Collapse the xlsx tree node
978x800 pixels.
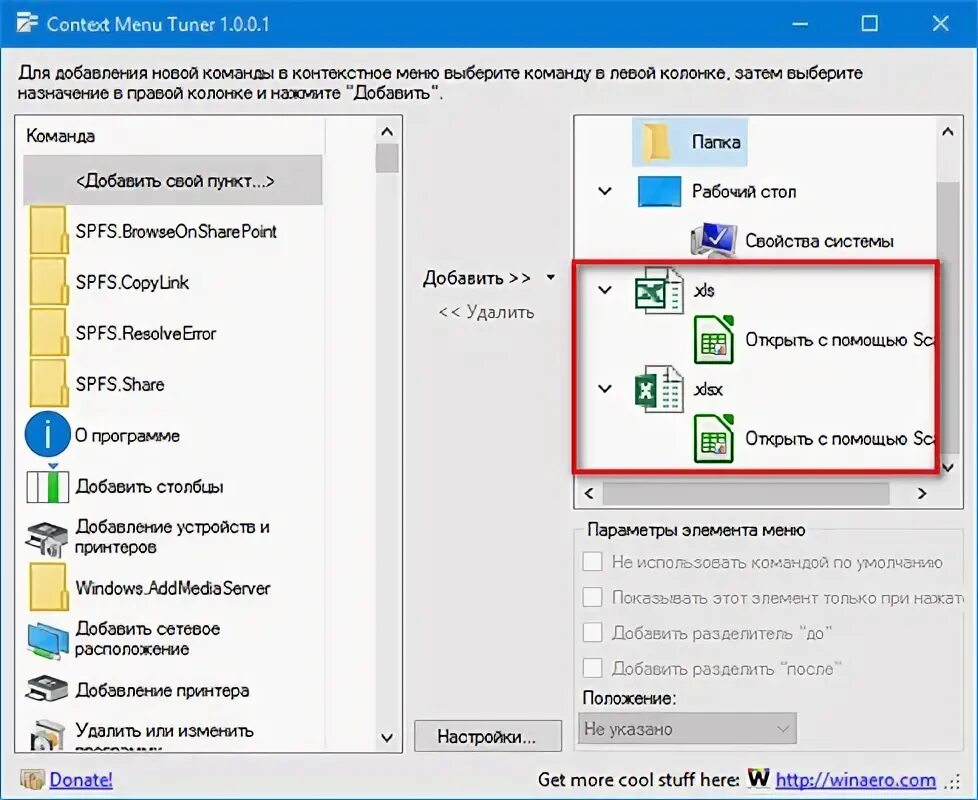click(x=604, y=389)
